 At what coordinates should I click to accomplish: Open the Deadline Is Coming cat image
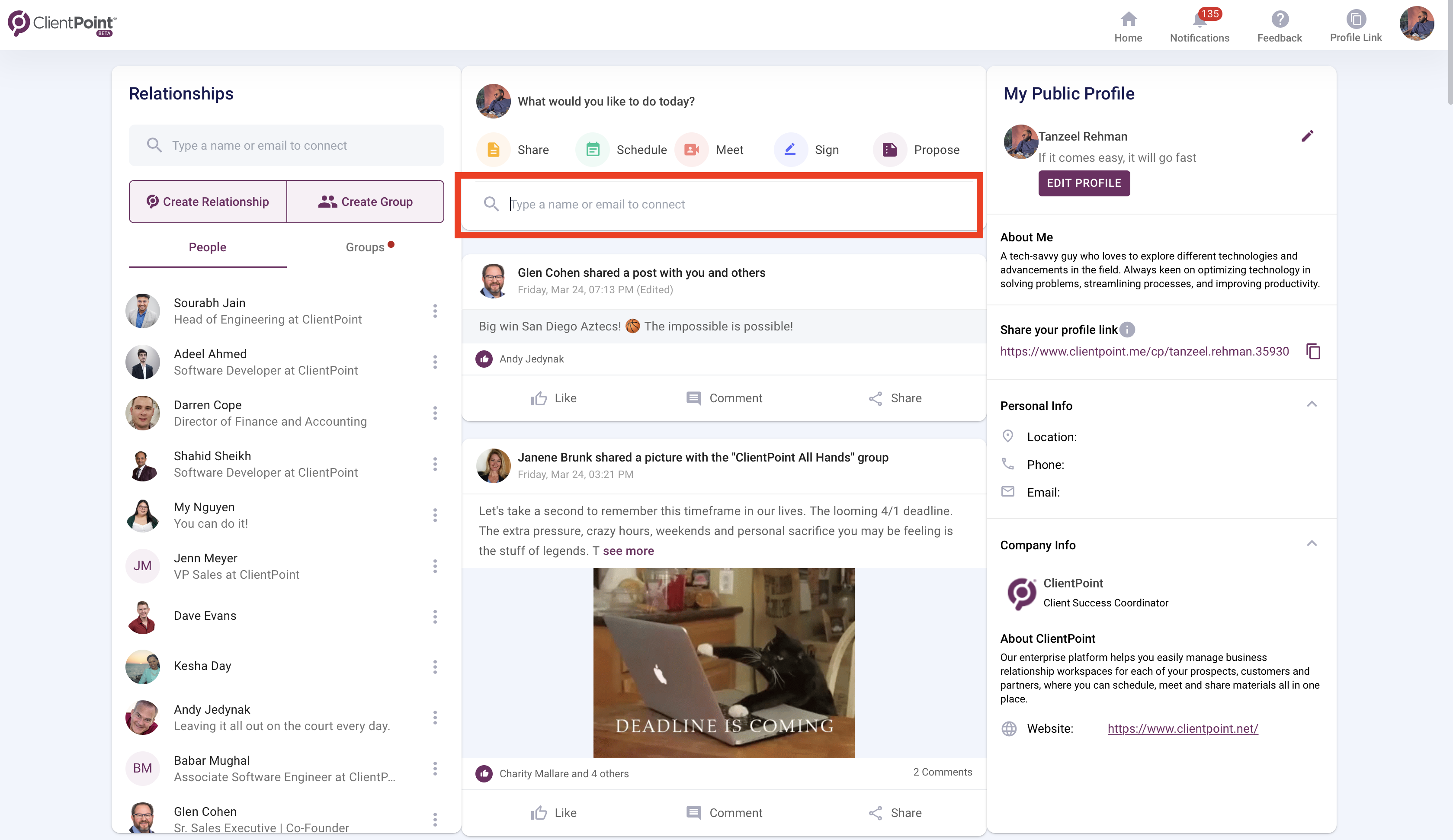click(x=724, y=663)
